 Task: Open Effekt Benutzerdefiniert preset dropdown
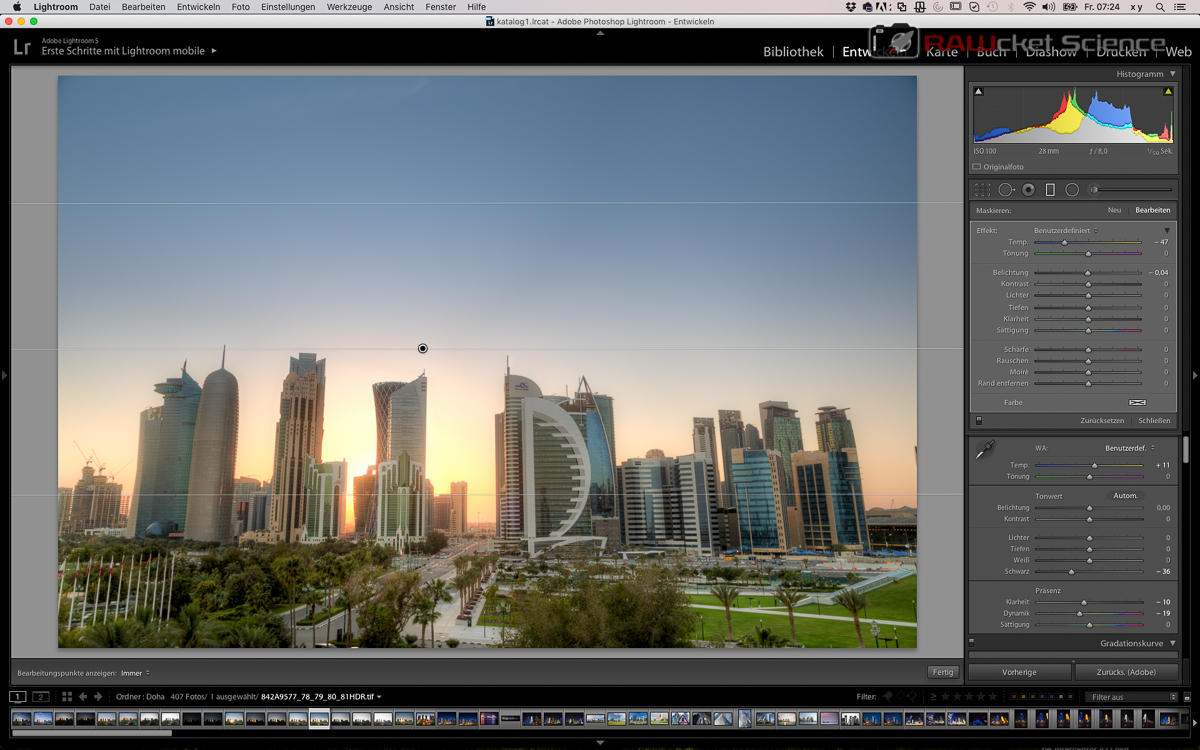tap(1066, 231)
